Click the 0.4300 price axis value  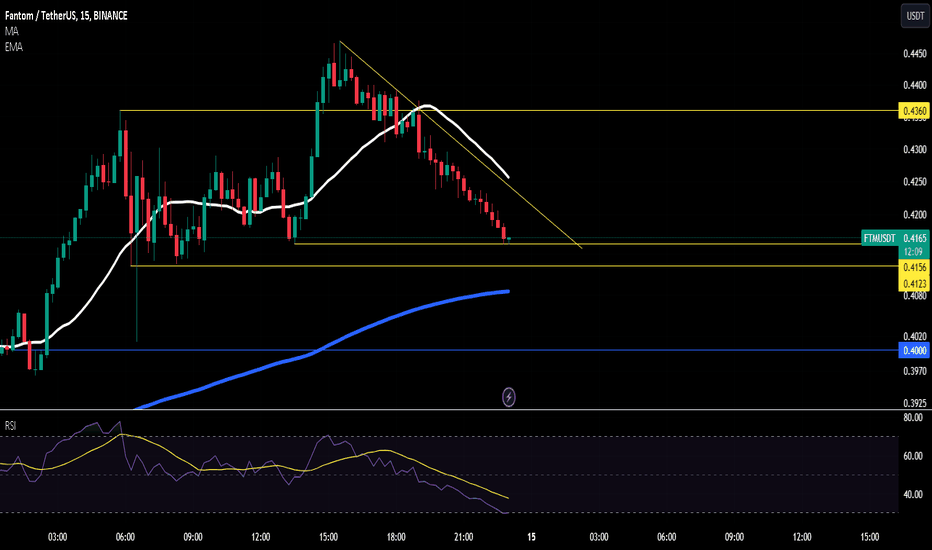(x=915, y=149)
